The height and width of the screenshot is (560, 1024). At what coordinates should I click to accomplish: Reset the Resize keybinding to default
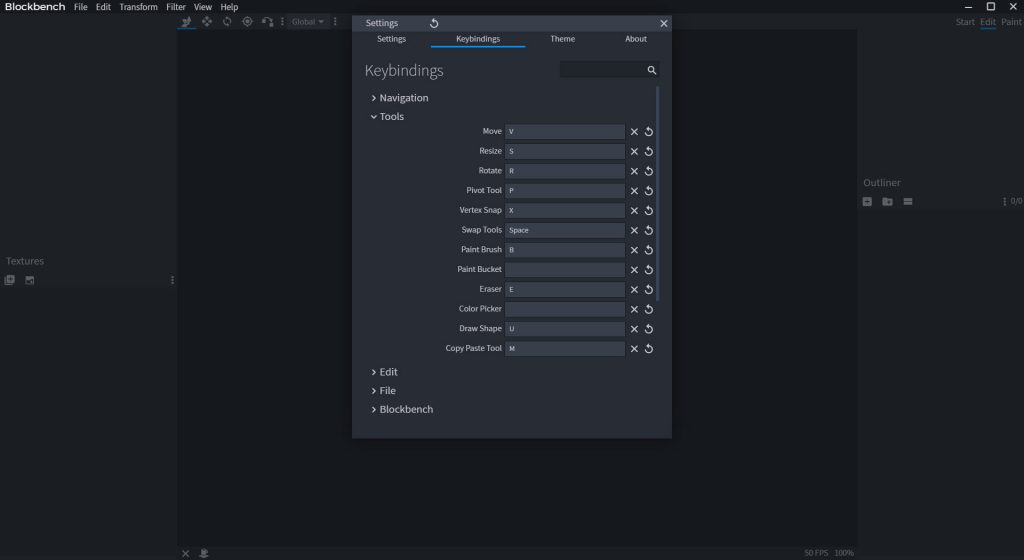pyautogui.click(x=648, y=151)
